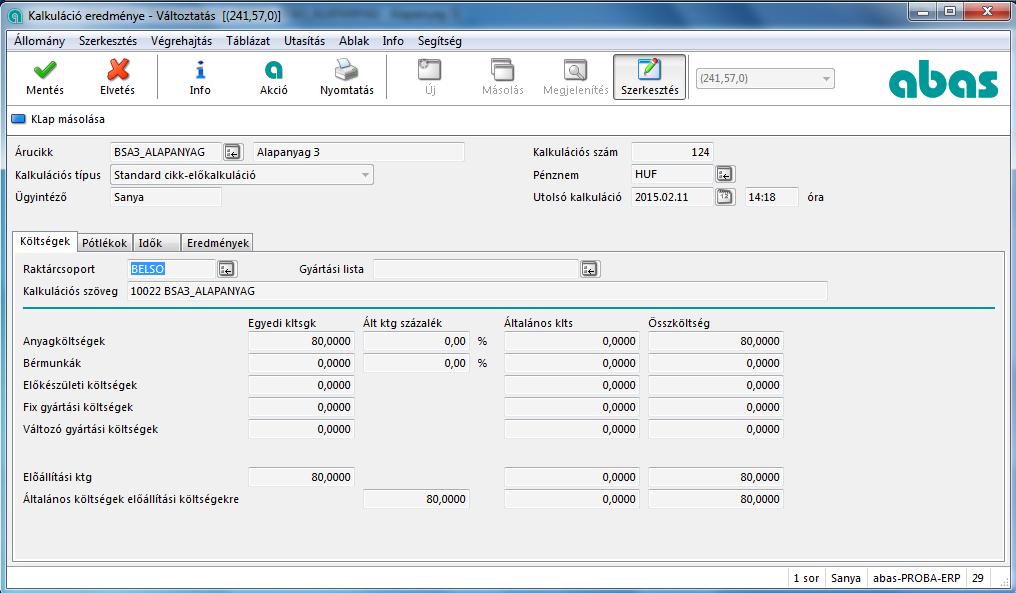
Task: Switch to the Idők tab
Action: coord(156,243)
